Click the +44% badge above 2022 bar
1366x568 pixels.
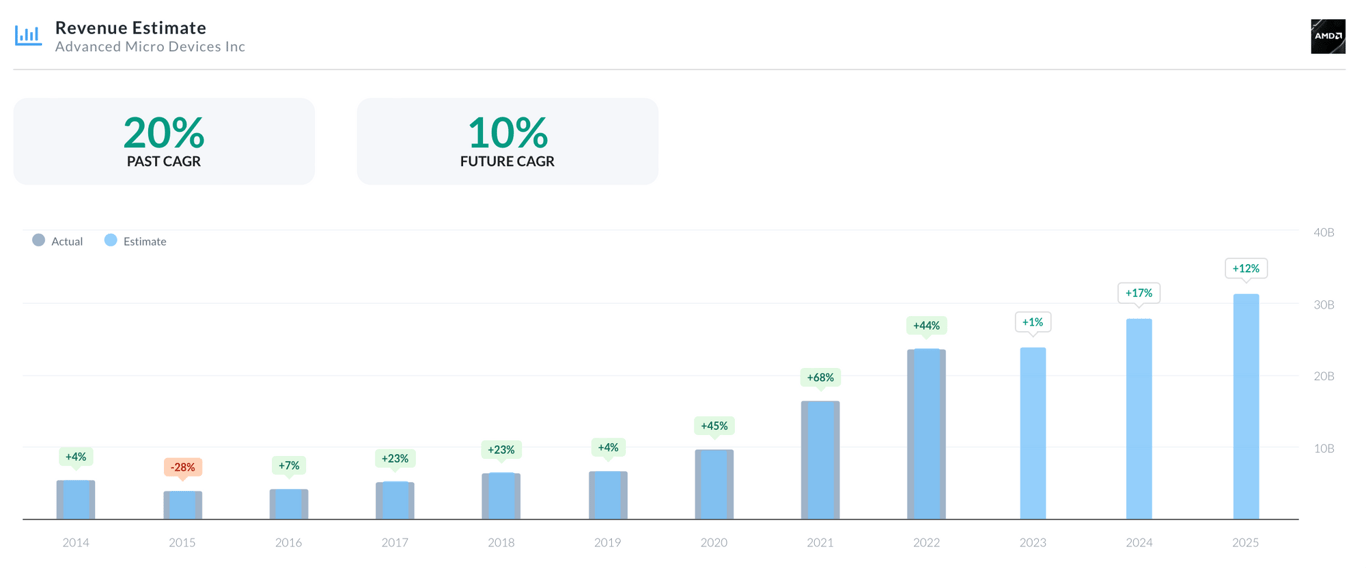point(926,325)
